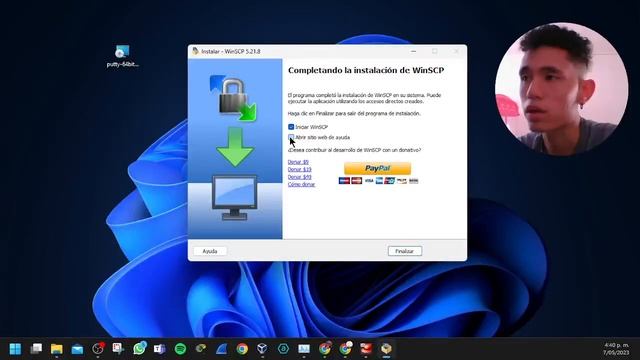
Task: Minimize the WinSCP installer window
Action: point(413,51)
